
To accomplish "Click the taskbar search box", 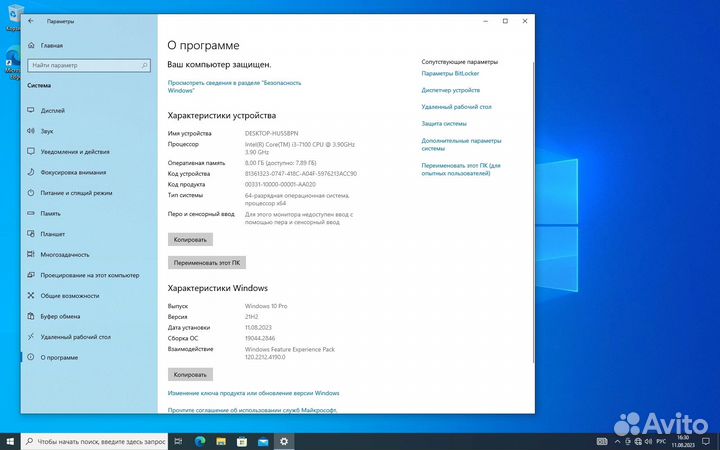I will (x=95, y=442).
